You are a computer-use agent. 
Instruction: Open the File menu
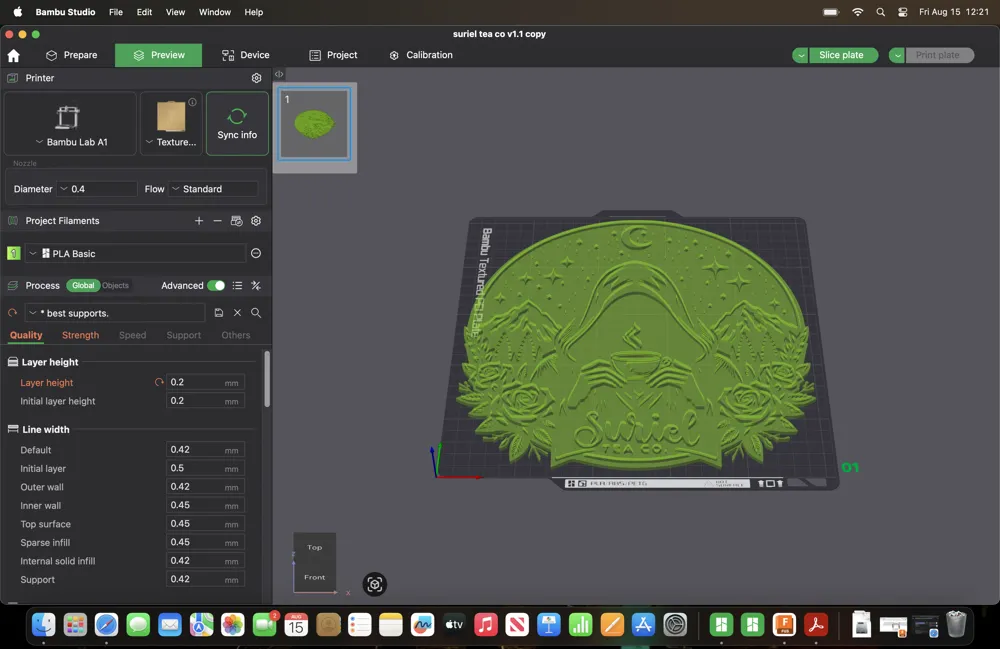point(115,12)
